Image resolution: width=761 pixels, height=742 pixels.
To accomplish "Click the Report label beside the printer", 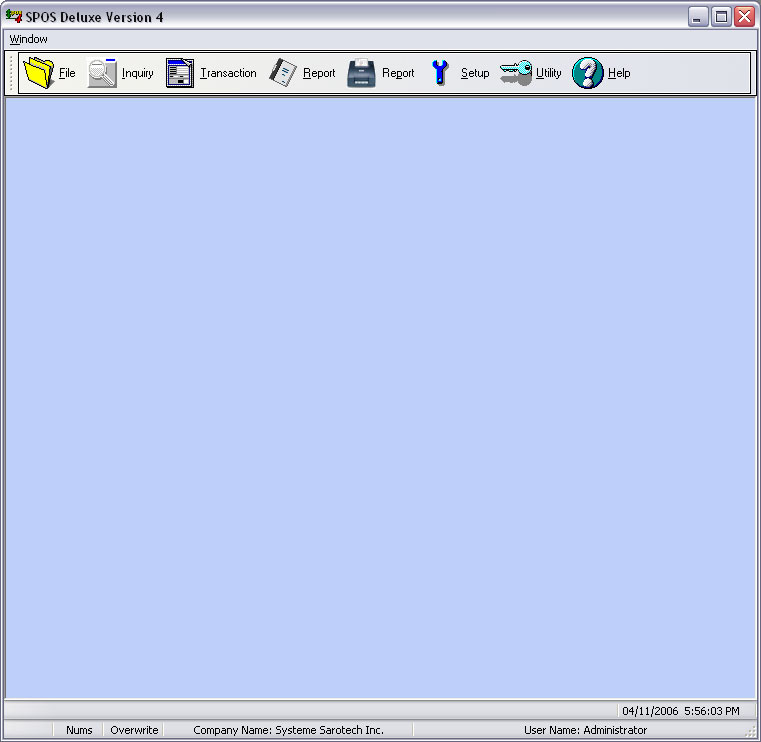I will click(x=398, y=73).
